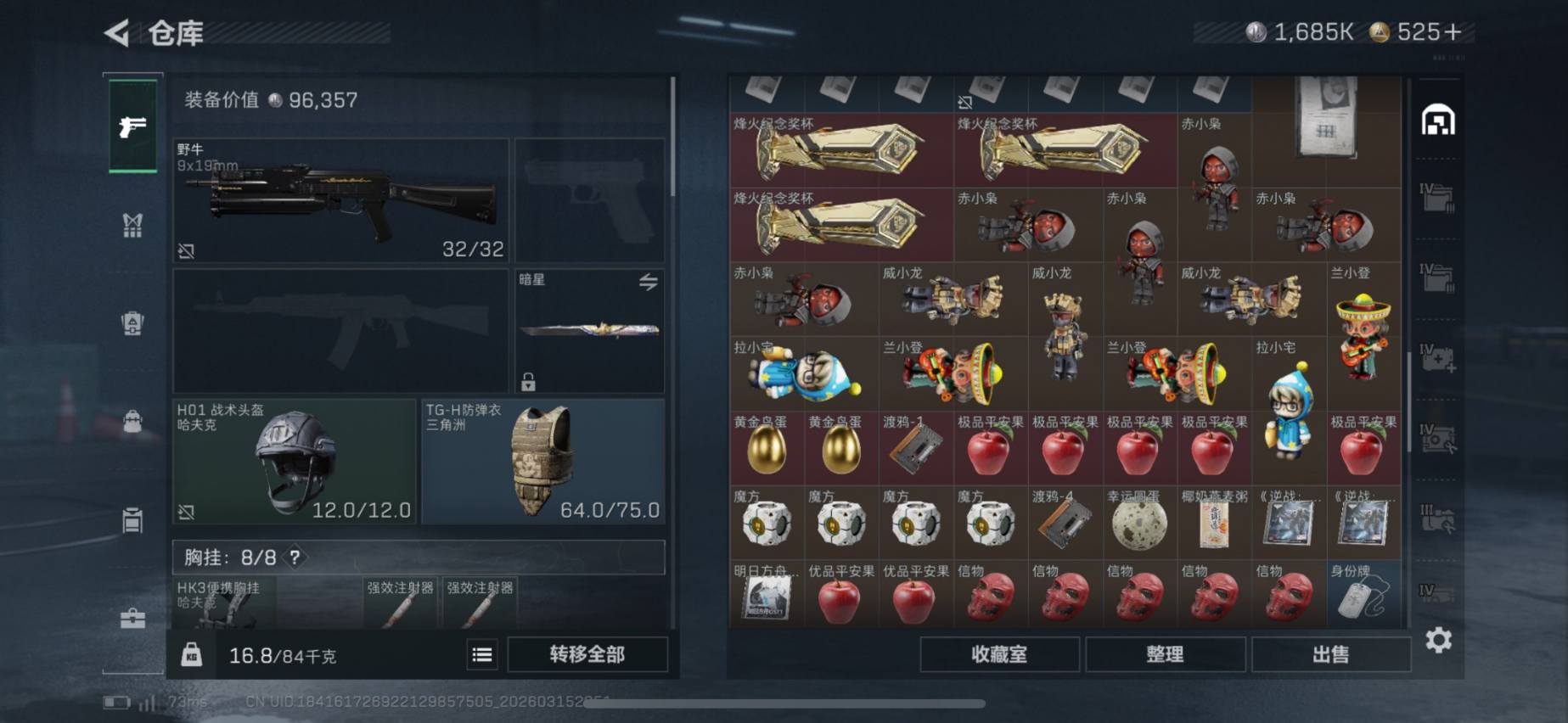Click the lock icon under 暗星 knife
The image size is (1568, 723).
point(528,382)
